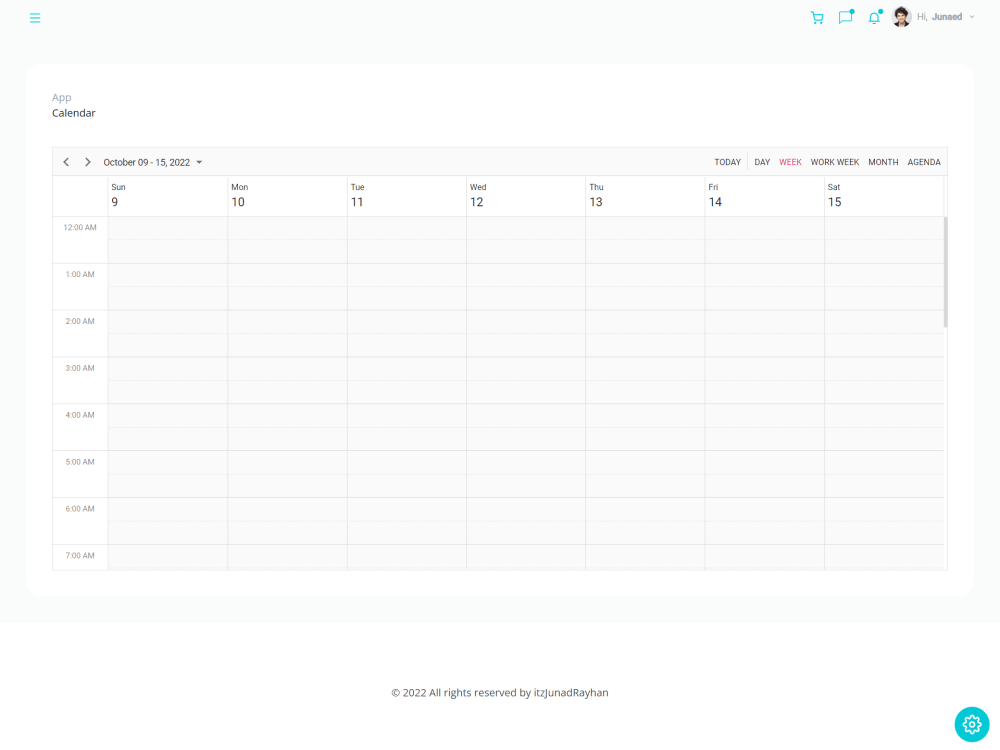This screenshot has width=1000, height=750.
Task: Open the AGENDA view dropdown option
Action: pyautogui.click(x=924, y=161)
